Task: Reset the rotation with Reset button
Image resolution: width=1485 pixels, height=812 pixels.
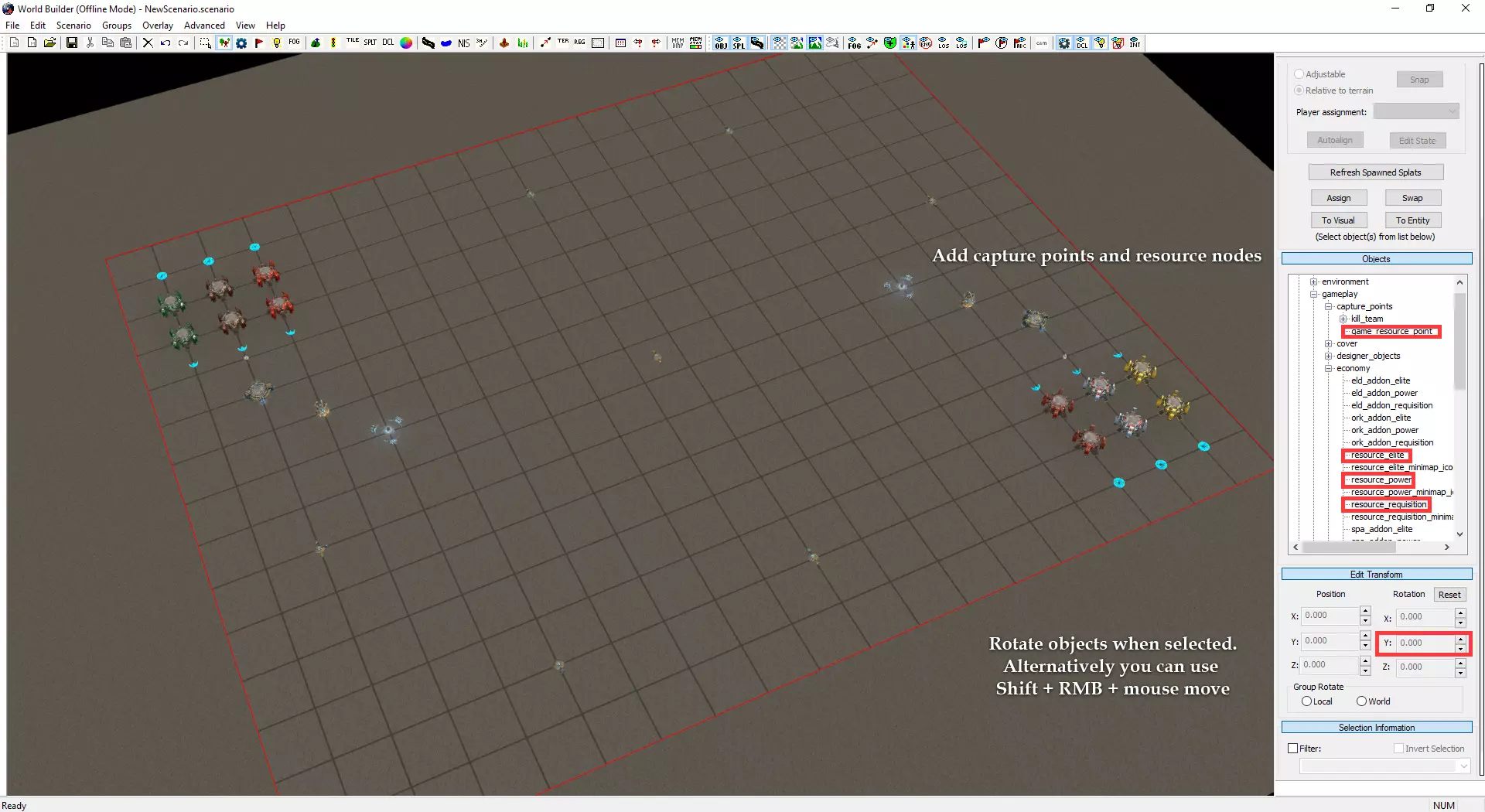Action: [x=1450, y=595]
